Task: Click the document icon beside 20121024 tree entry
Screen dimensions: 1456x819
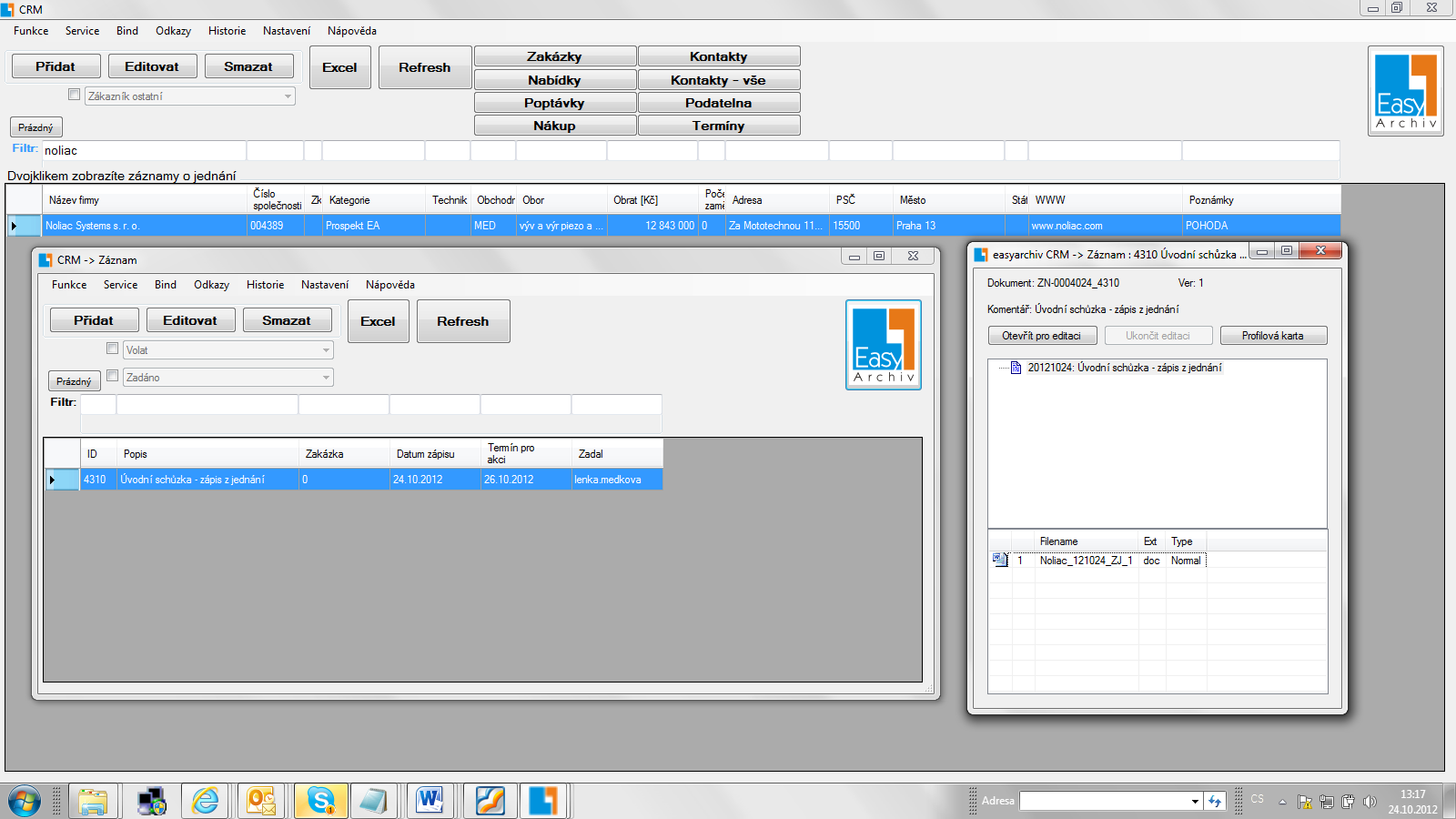Action: (x=1016, y=368)
